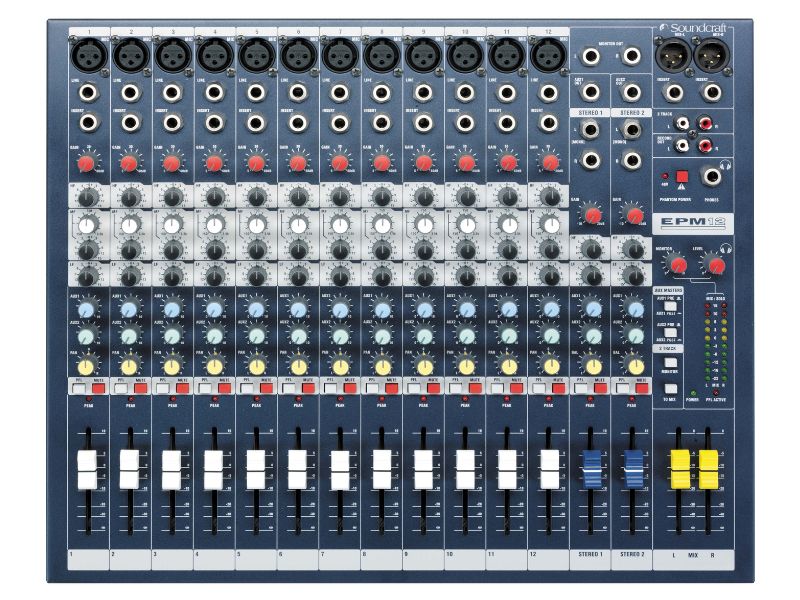The width and height of the screenshot is (800, 600).
Task: Click the channel 6 LINE input jack
Action: tap(298, 93)
